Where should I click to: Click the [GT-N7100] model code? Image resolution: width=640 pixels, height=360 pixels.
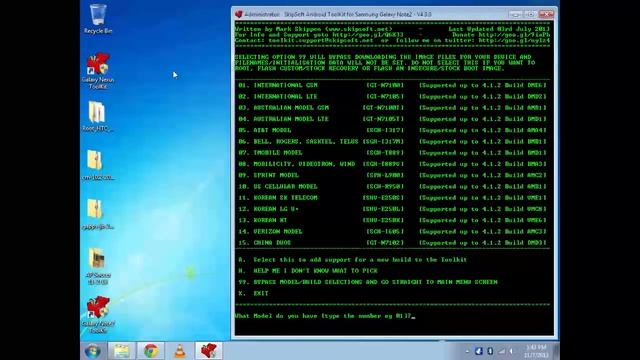point(385,85)
